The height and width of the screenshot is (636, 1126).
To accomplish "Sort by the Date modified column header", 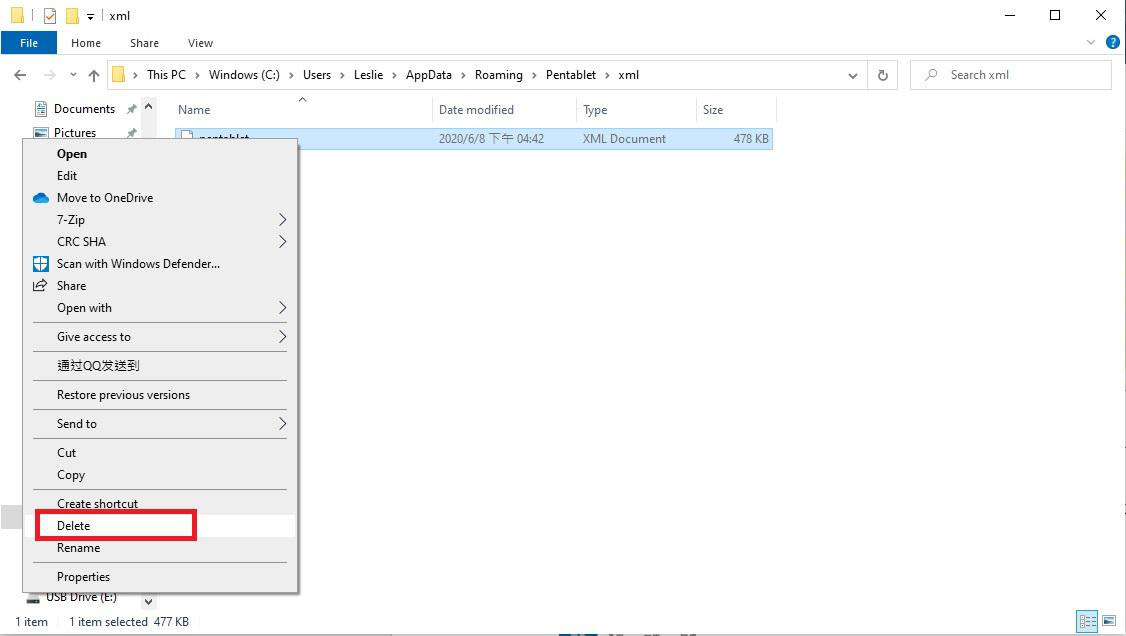I will tap(476, 110).
